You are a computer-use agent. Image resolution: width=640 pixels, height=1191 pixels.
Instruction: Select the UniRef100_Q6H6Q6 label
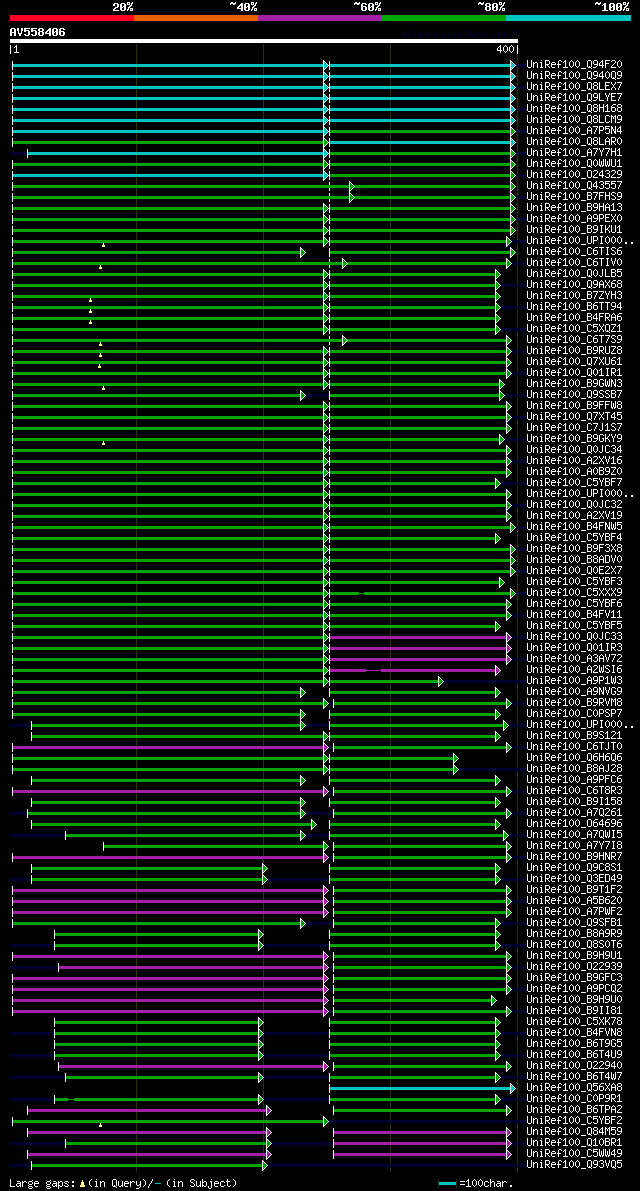pyautogui.click(x=574, y=759)
